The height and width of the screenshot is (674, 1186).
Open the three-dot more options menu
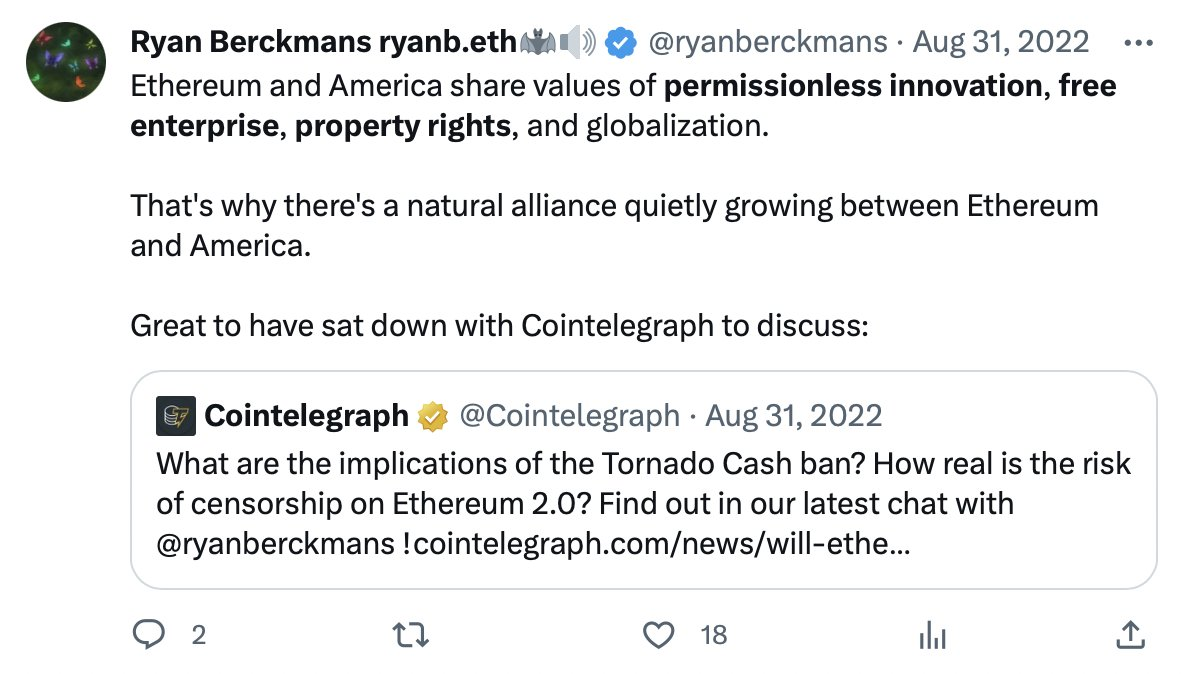click(1139, 43)
